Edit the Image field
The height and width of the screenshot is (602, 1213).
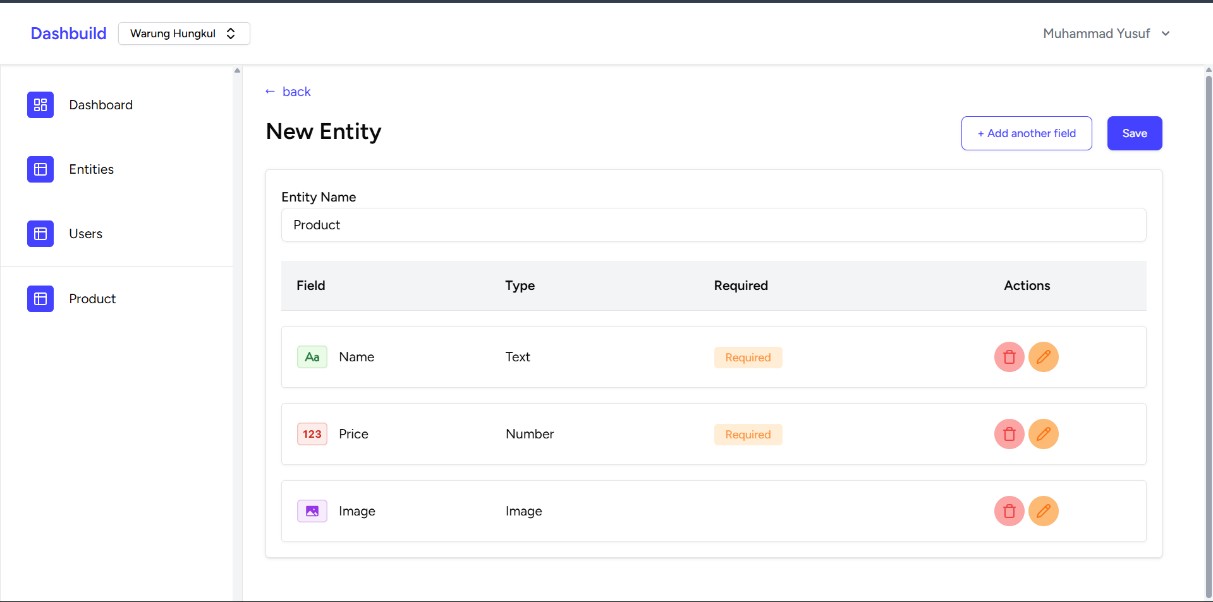(x=1043, y=511)
